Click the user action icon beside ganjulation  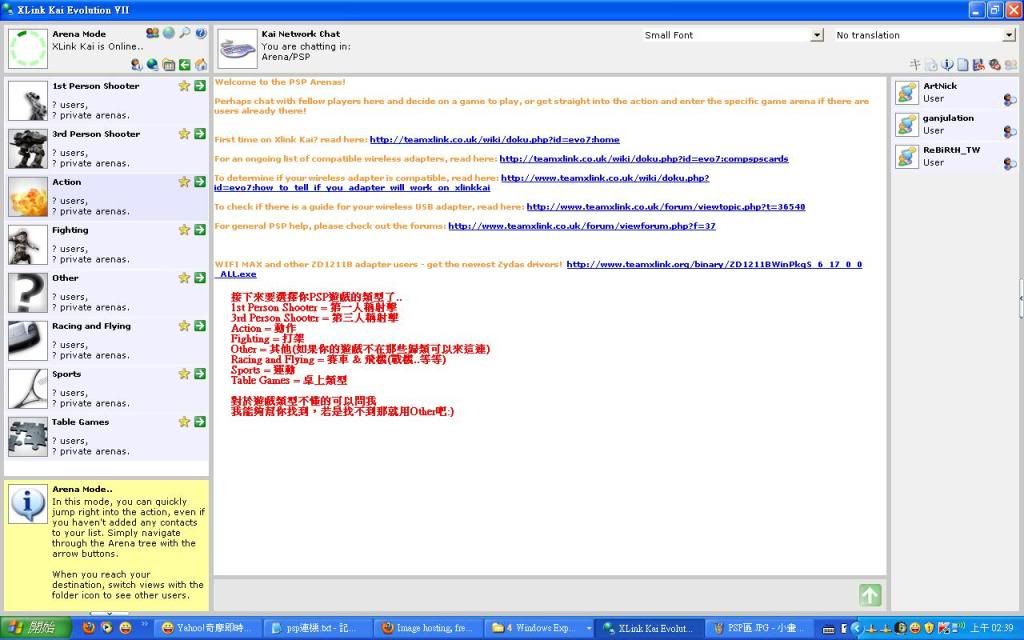[x=1010, y=131]
